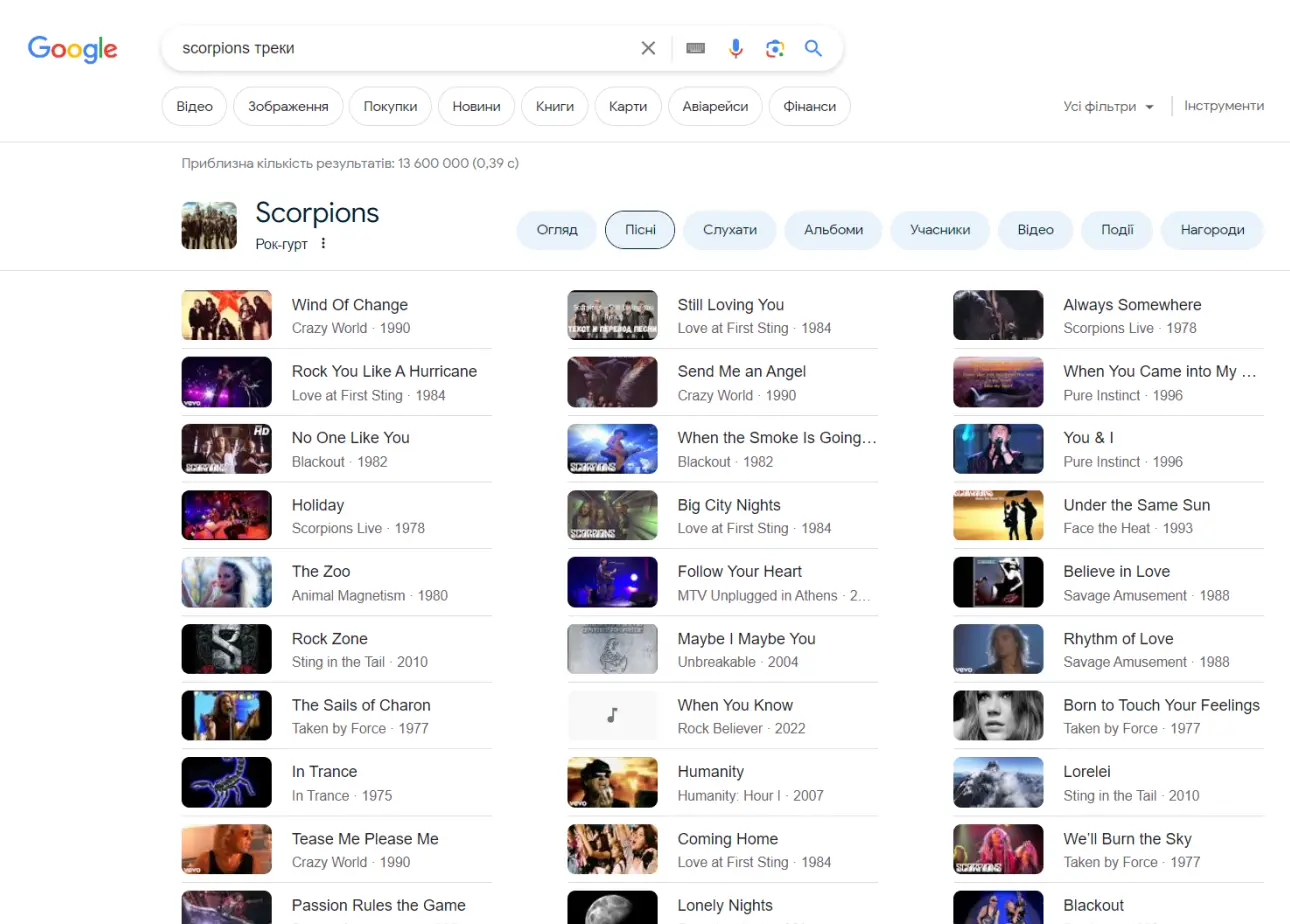This screenshot has height=924, width=1290.
Task: Open the song Humanity
Action: point(723,782)
